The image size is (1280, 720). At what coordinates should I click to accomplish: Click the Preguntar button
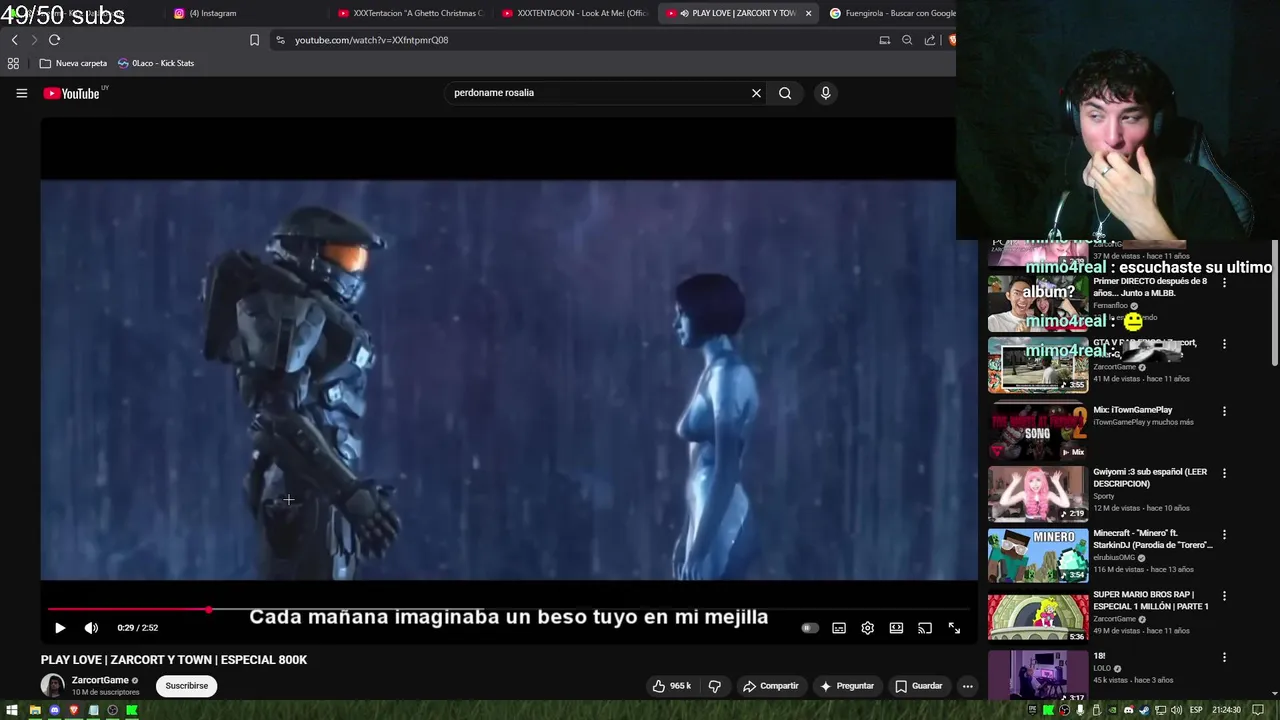[x=846, y=686]
